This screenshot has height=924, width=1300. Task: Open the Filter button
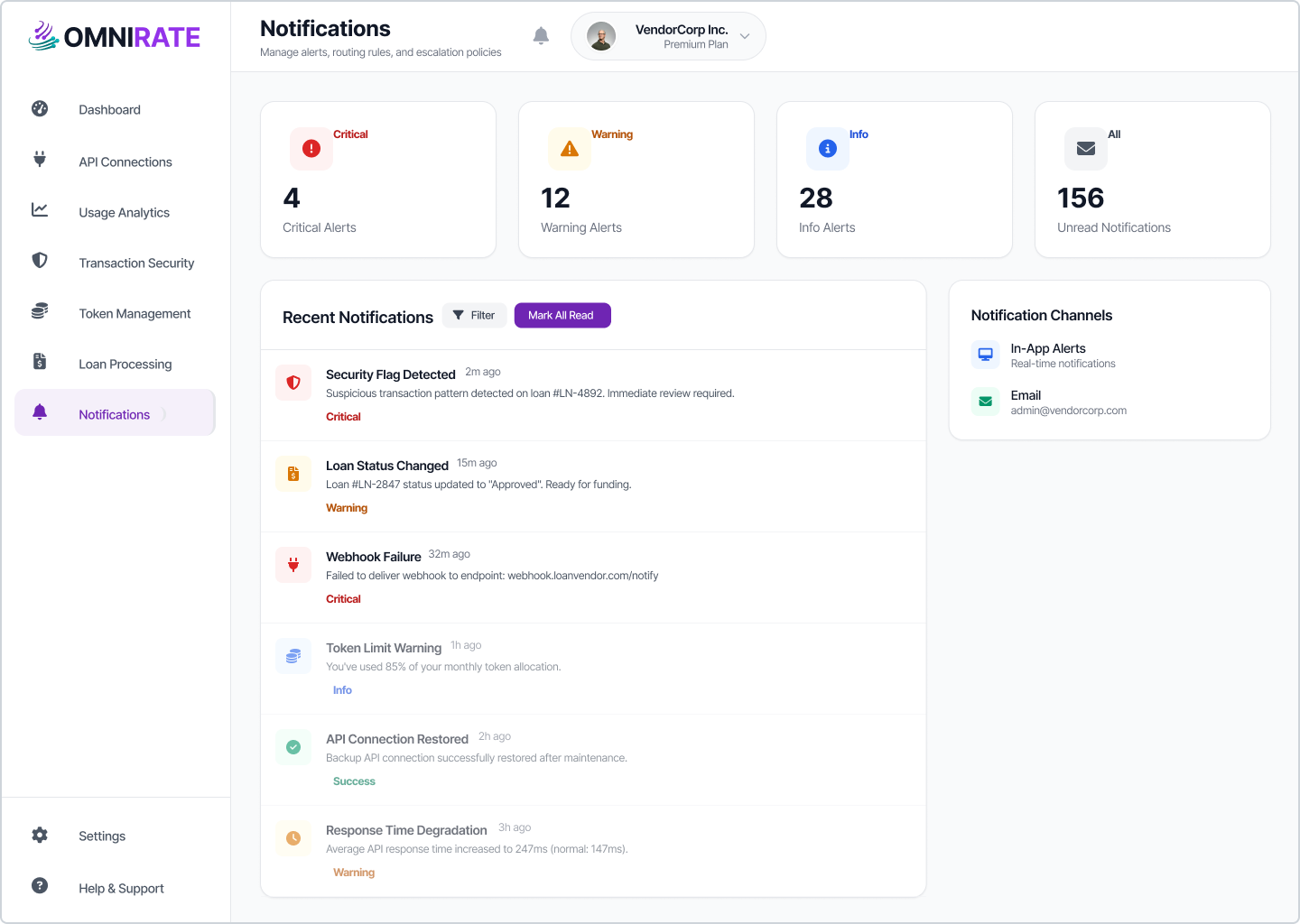click(474, 315)
